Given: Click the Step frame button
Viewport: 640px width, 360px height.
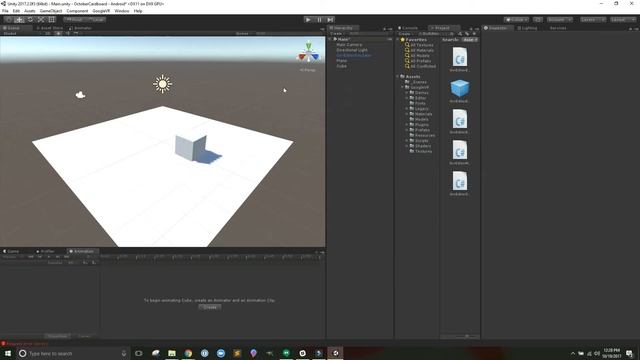Looking at the screenshot, I should pos(330,19).
